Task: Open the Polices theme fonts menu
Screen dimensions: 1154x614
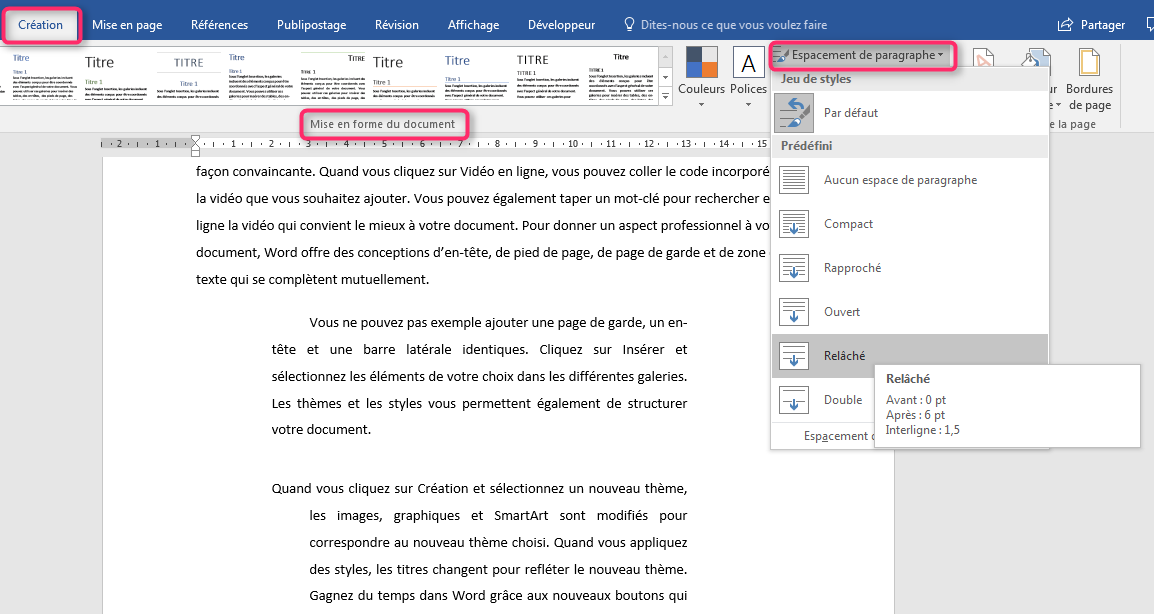Action: (748, 73)
